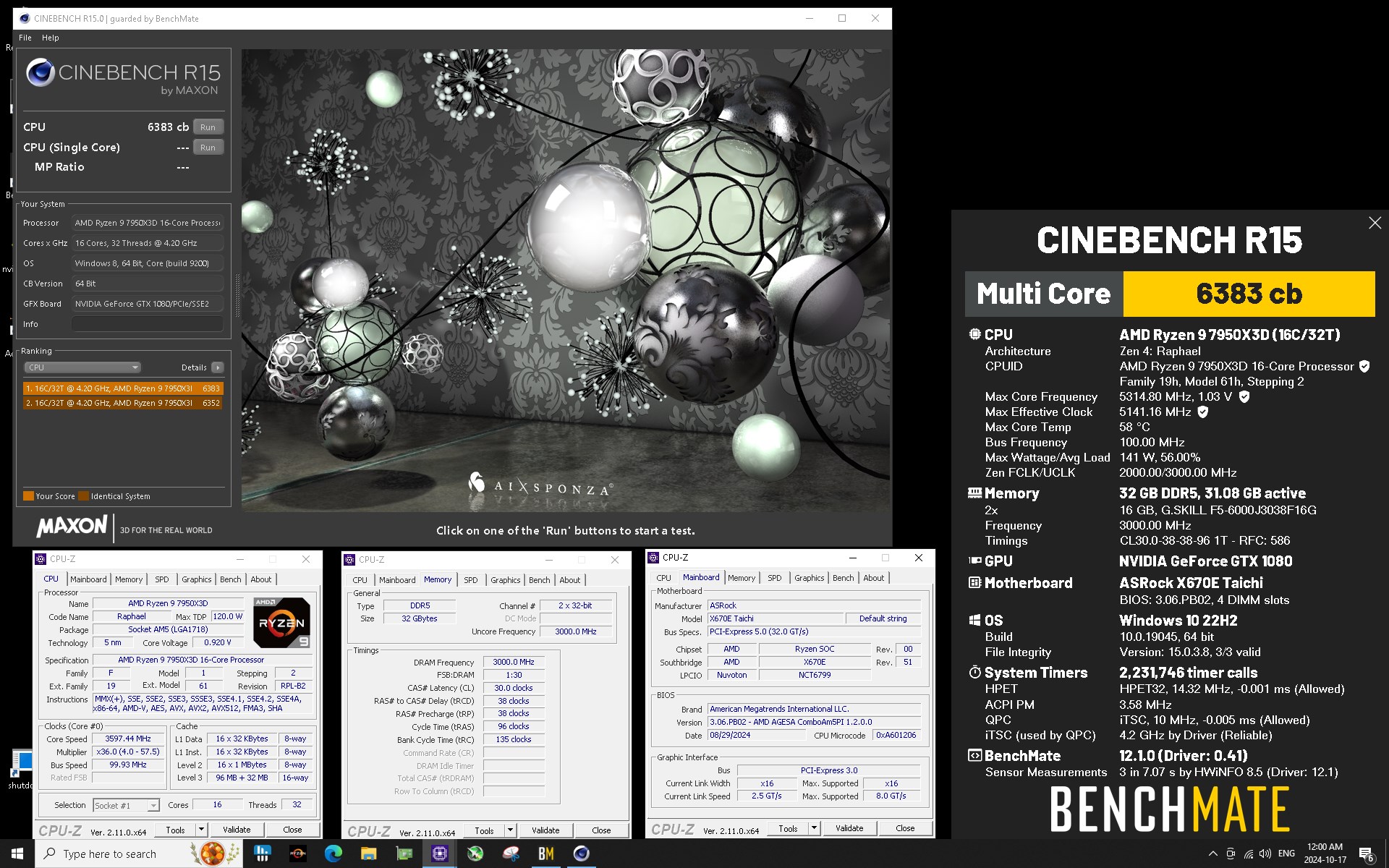The image size is (1389, 868).
Task: Click the blue bars taskbar icon
Action: click(x=262, y=854)
